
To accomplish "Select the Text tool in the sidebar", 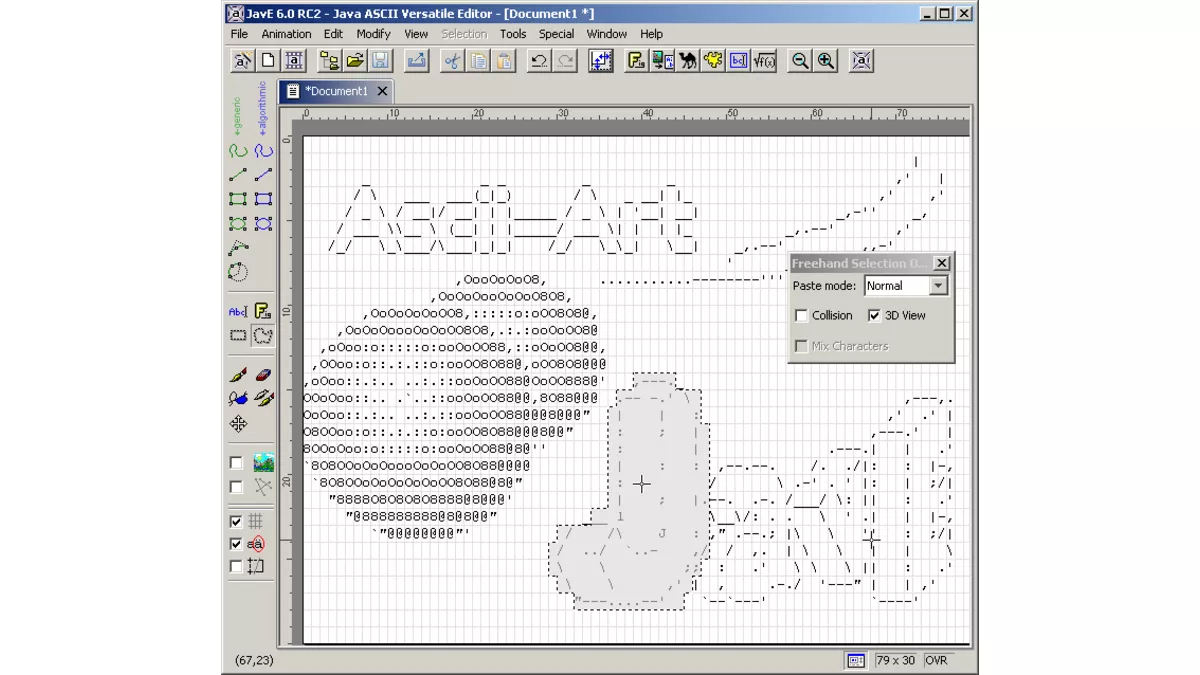I will point(238,311).
